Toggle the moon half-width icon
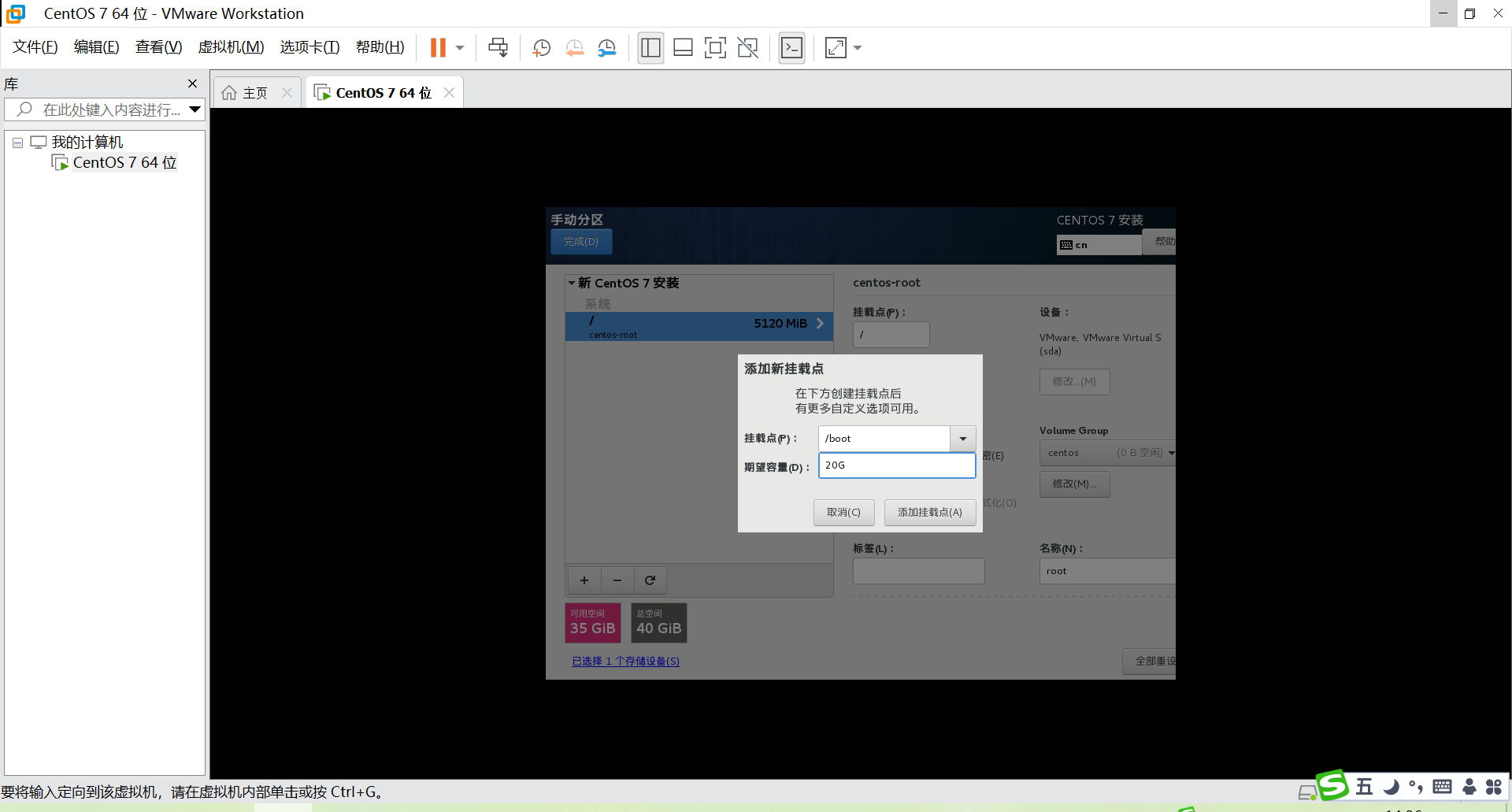This screenshot has width=1512, height=812. coord(1392,787)
